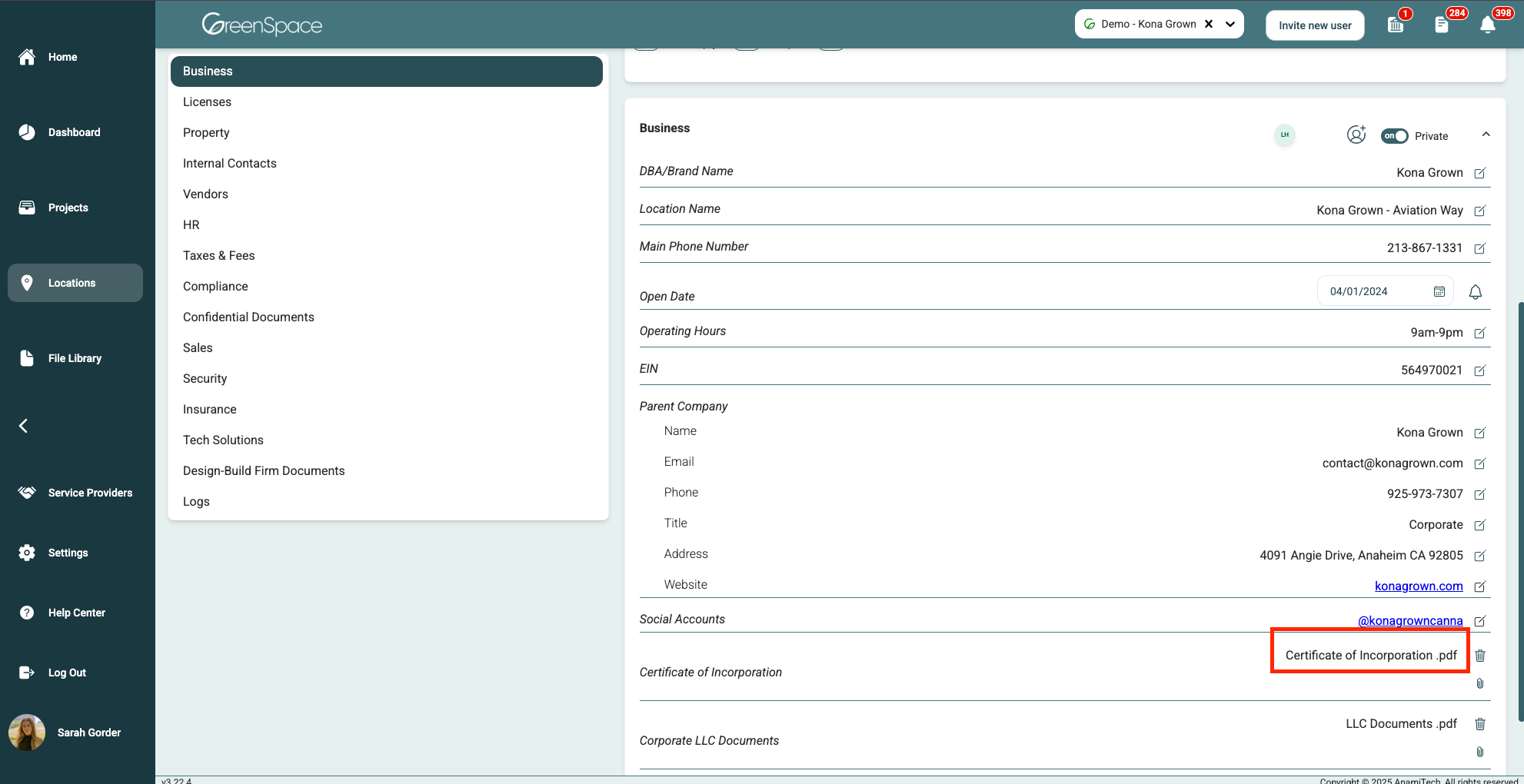Edit the Social Accounts entry

coord(1480,621)
